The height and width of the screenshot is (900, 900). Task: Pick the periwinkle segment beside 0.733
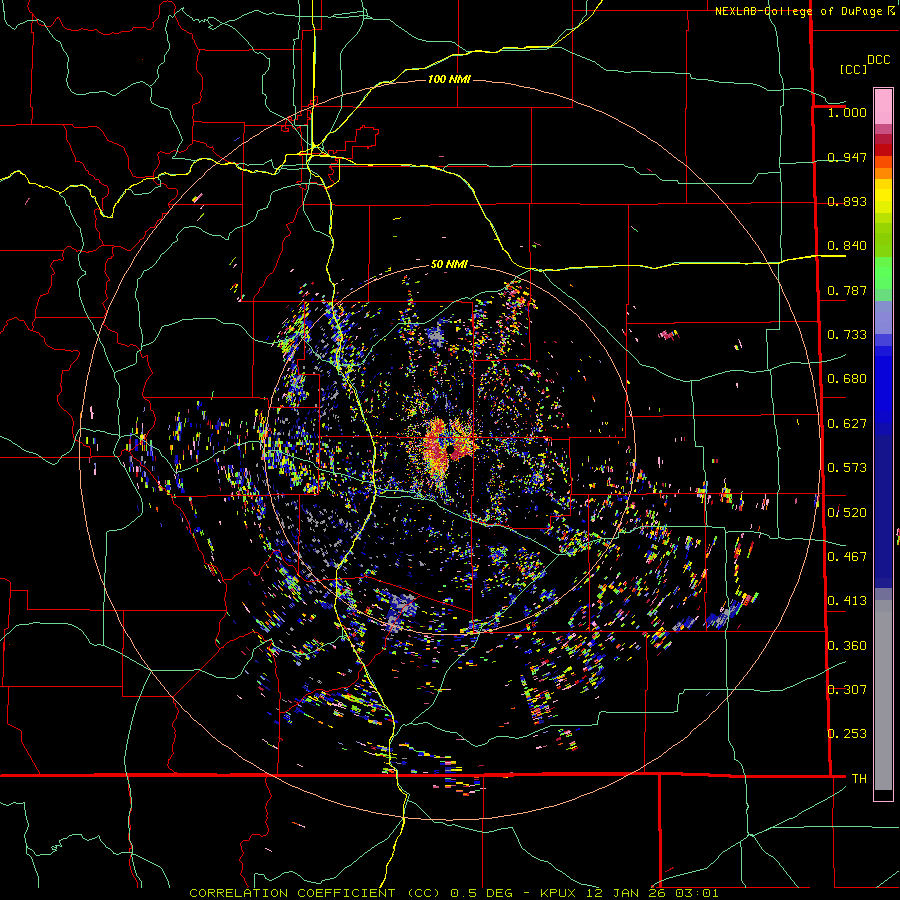[x=883, y=317]
